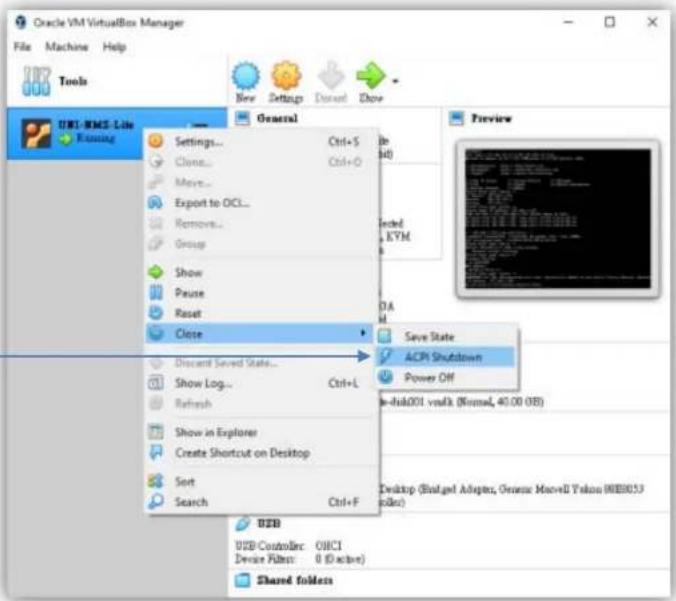
Task: Maximize the VirtualBox Manager window
Action: (x=610, y=22)
